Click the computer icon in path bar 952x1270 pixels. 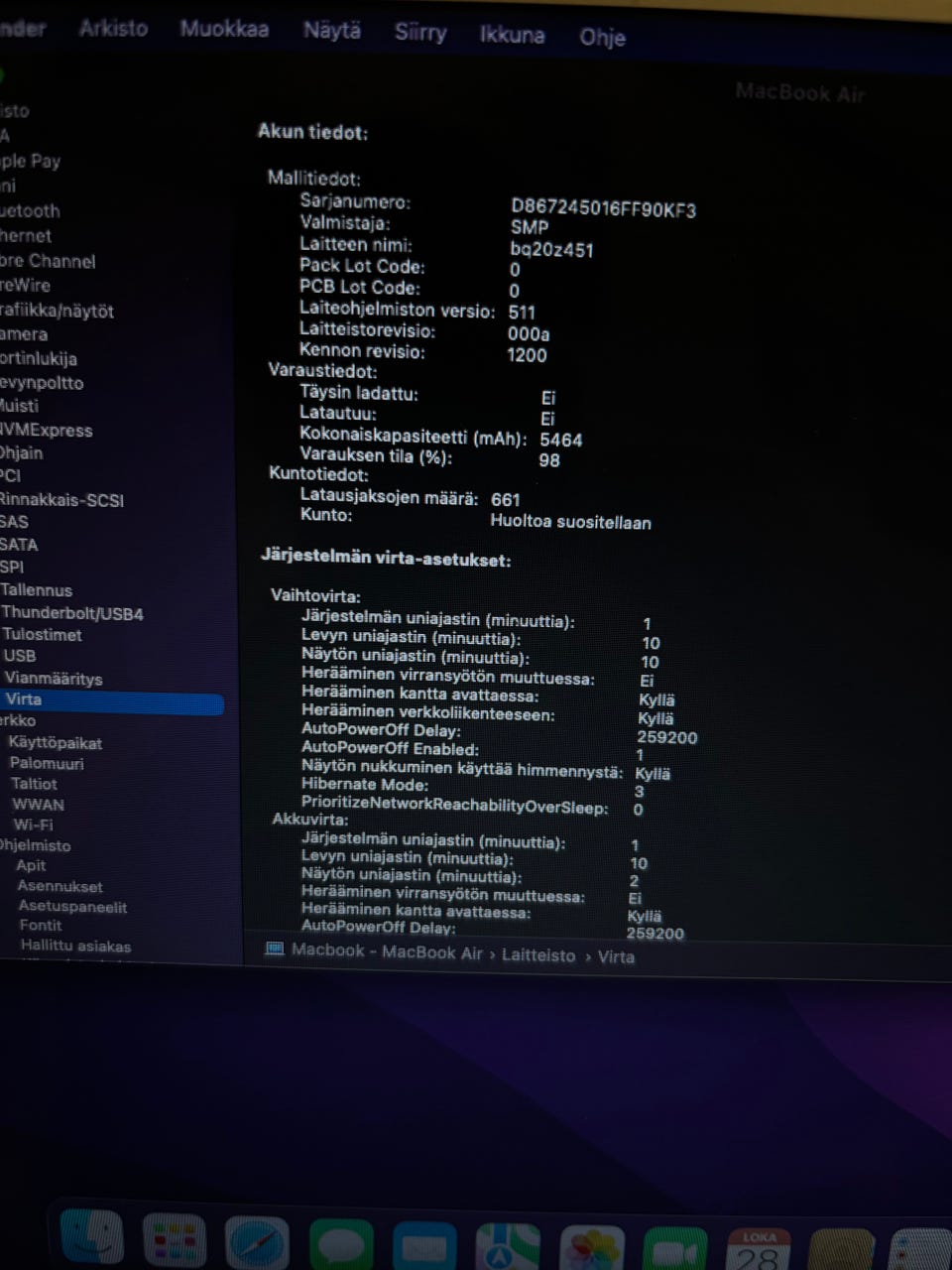[275, 950]
